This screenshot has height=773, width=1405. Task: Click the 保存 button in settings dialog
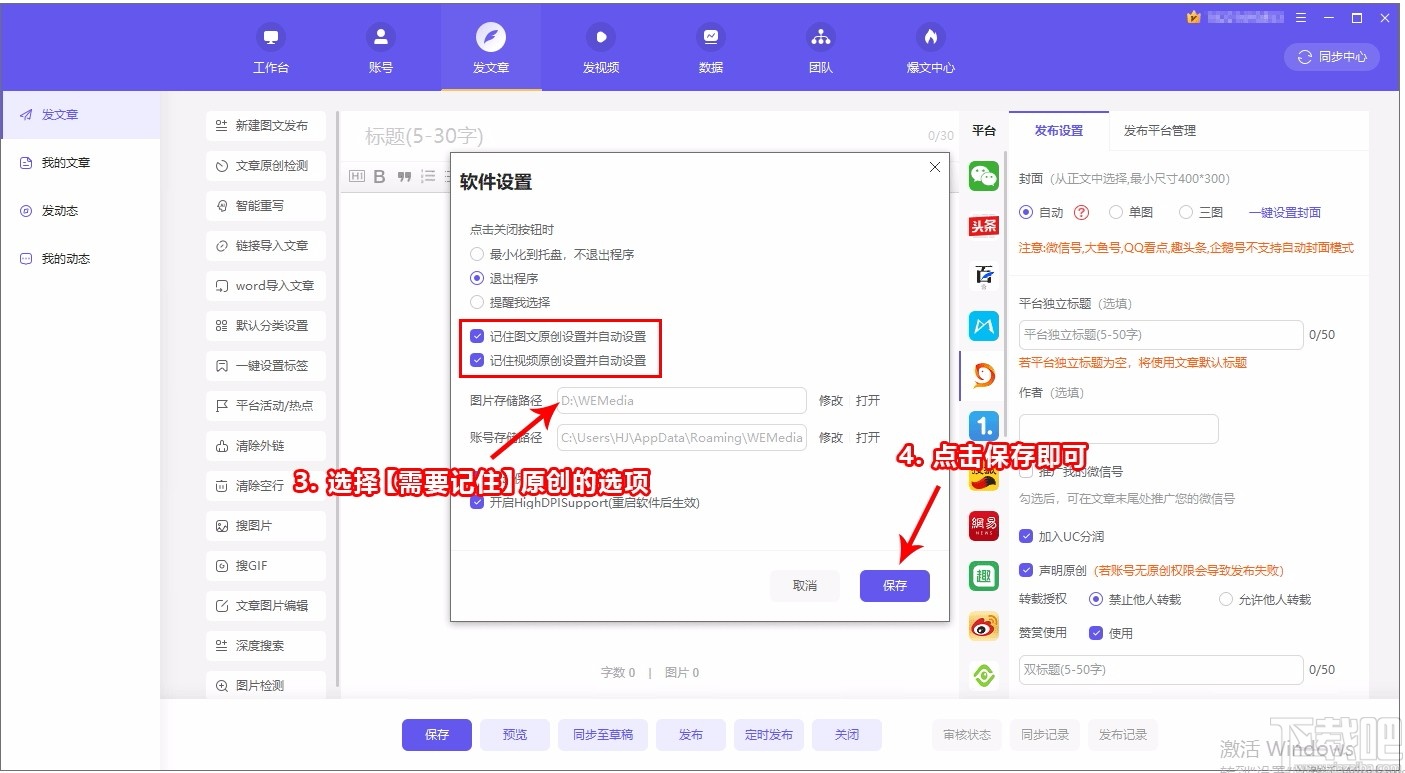click(894, 586)
